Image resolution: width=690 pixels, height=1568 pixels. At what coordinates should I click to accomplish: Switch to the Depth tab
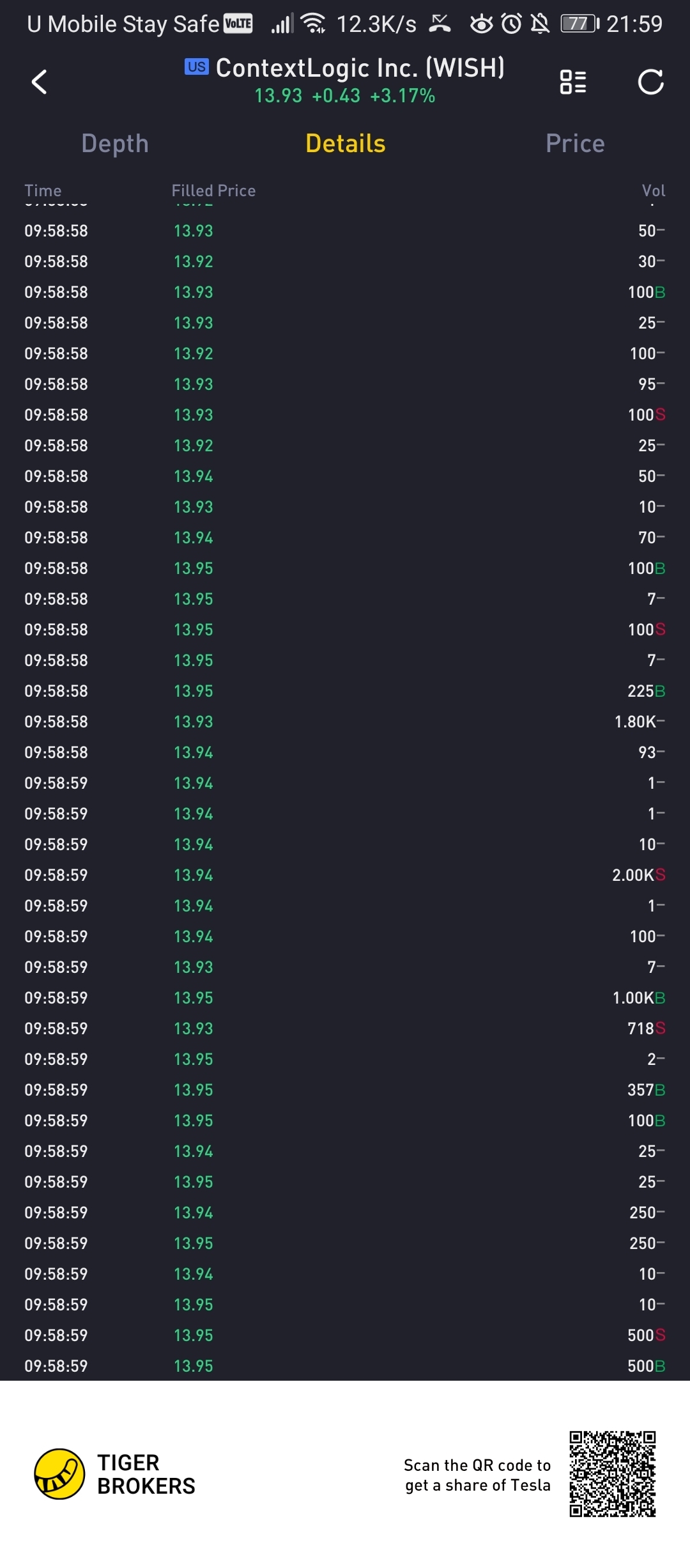pyautogui.click(x=115, y=144)
